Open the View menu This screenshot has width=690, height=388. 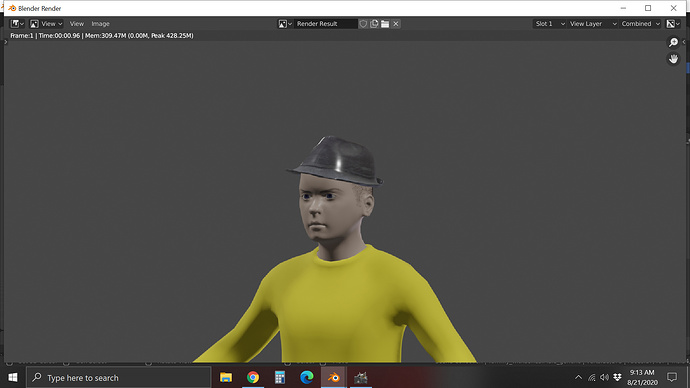[77, 24]
